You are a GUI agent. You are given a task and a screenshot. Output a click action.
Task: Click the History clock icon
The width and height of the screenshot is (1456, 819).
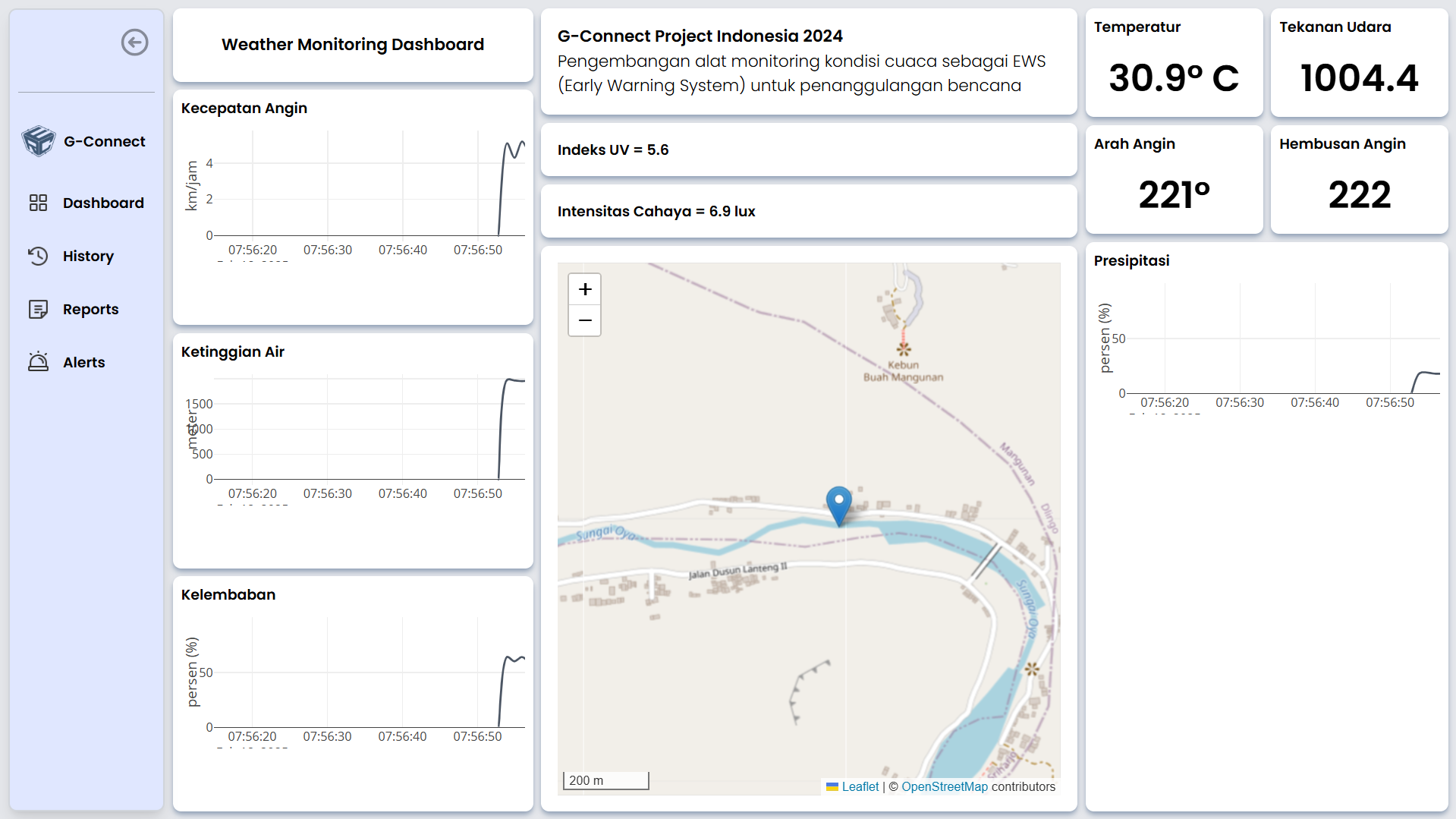coord(38,256)
